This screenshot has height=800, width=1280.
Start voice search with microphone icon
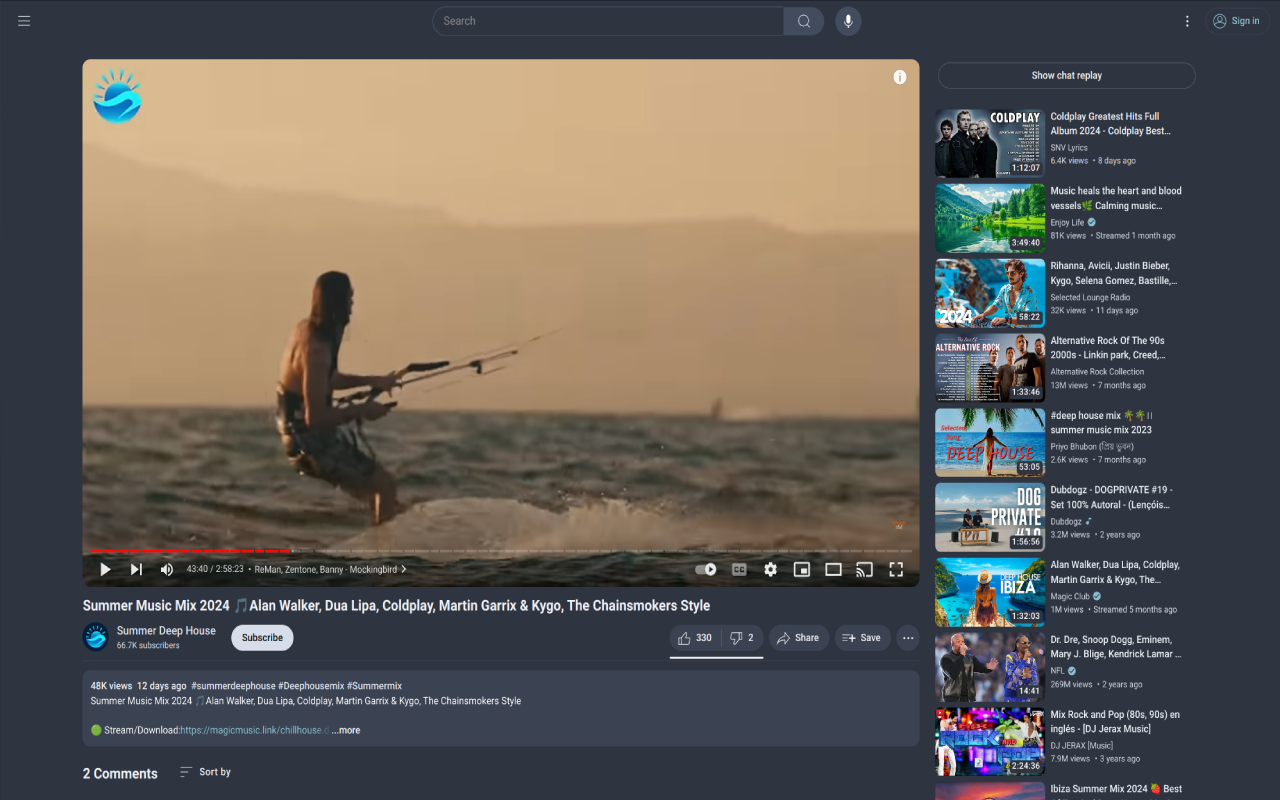[848, 21]
